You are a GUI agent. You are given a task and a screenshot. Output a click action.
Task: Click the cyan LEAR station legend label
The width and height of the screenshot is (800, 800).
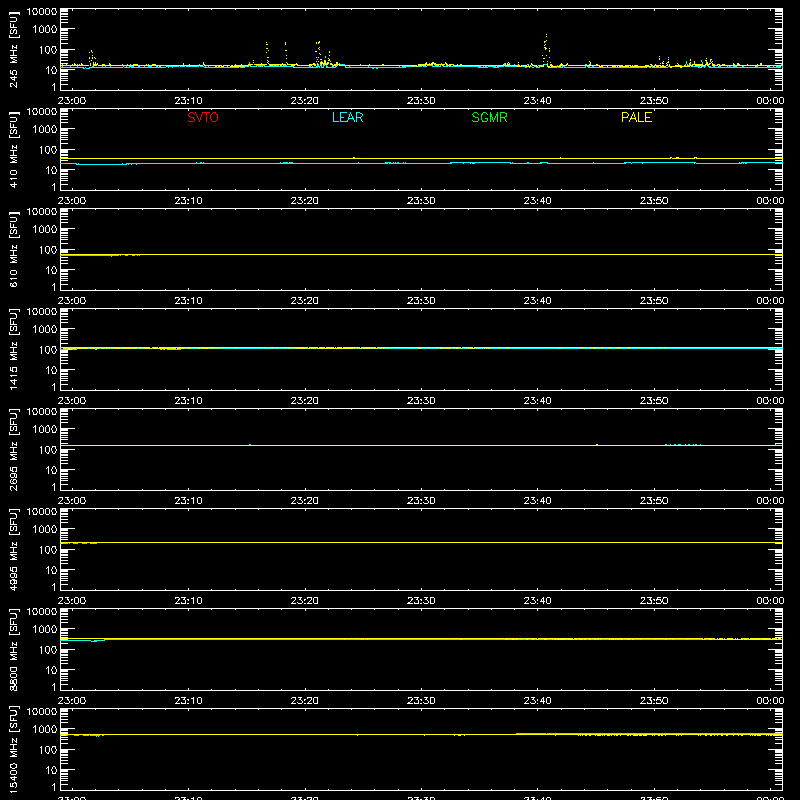click(x=347, y=117)
